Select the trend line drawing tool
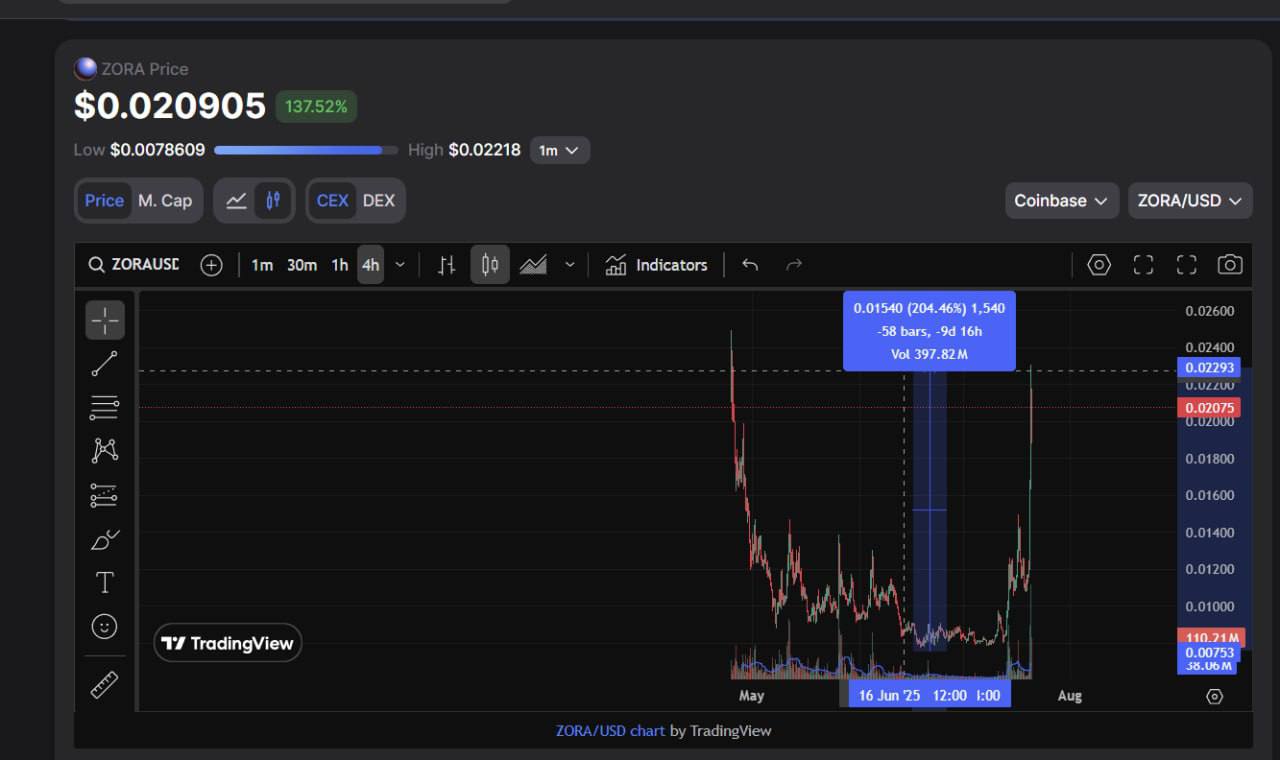This screenshot has width=1280, height=760. (105, 364)
